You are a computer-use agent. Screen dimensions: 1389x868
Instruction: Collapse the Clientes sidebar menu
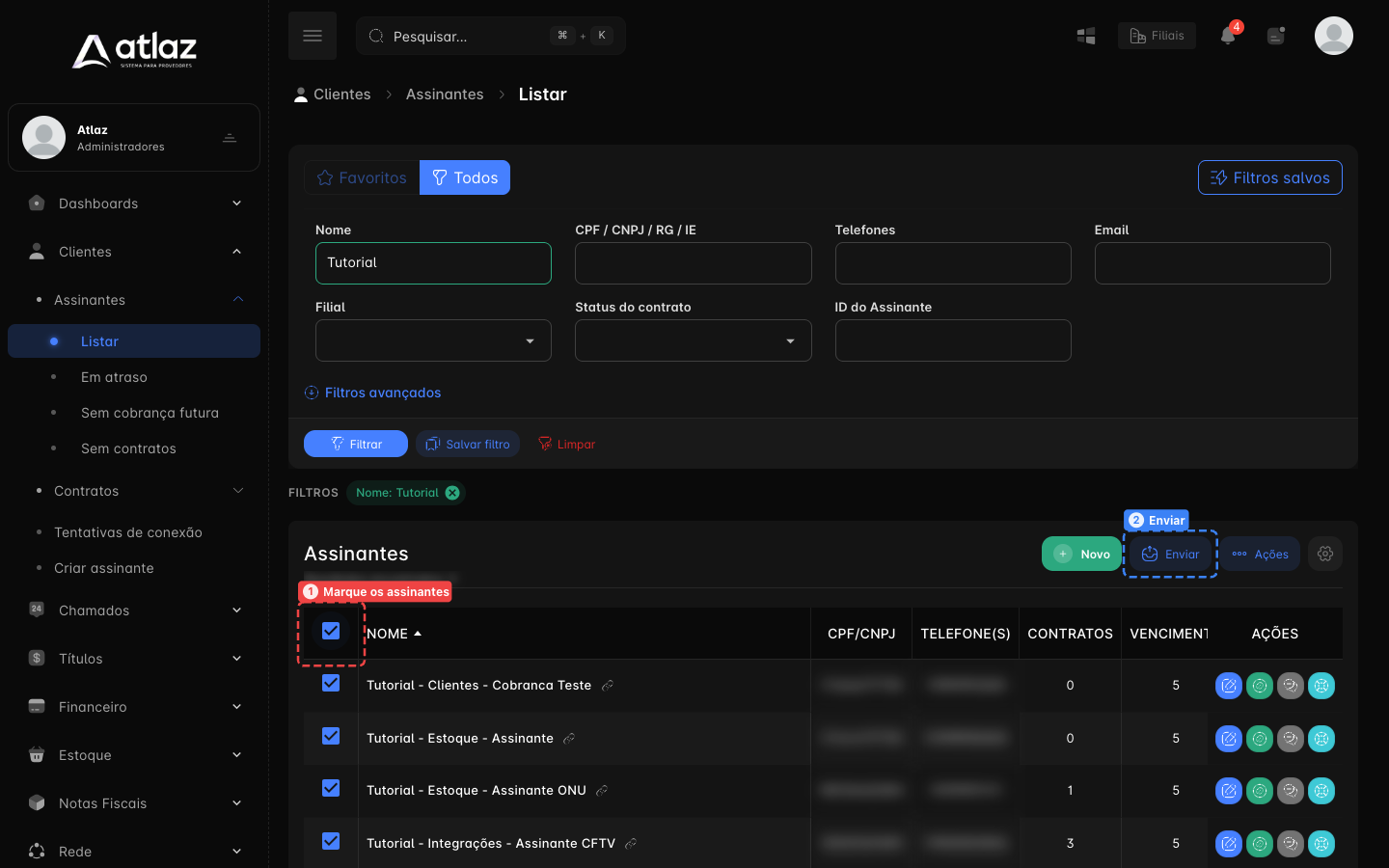[134, 252]
